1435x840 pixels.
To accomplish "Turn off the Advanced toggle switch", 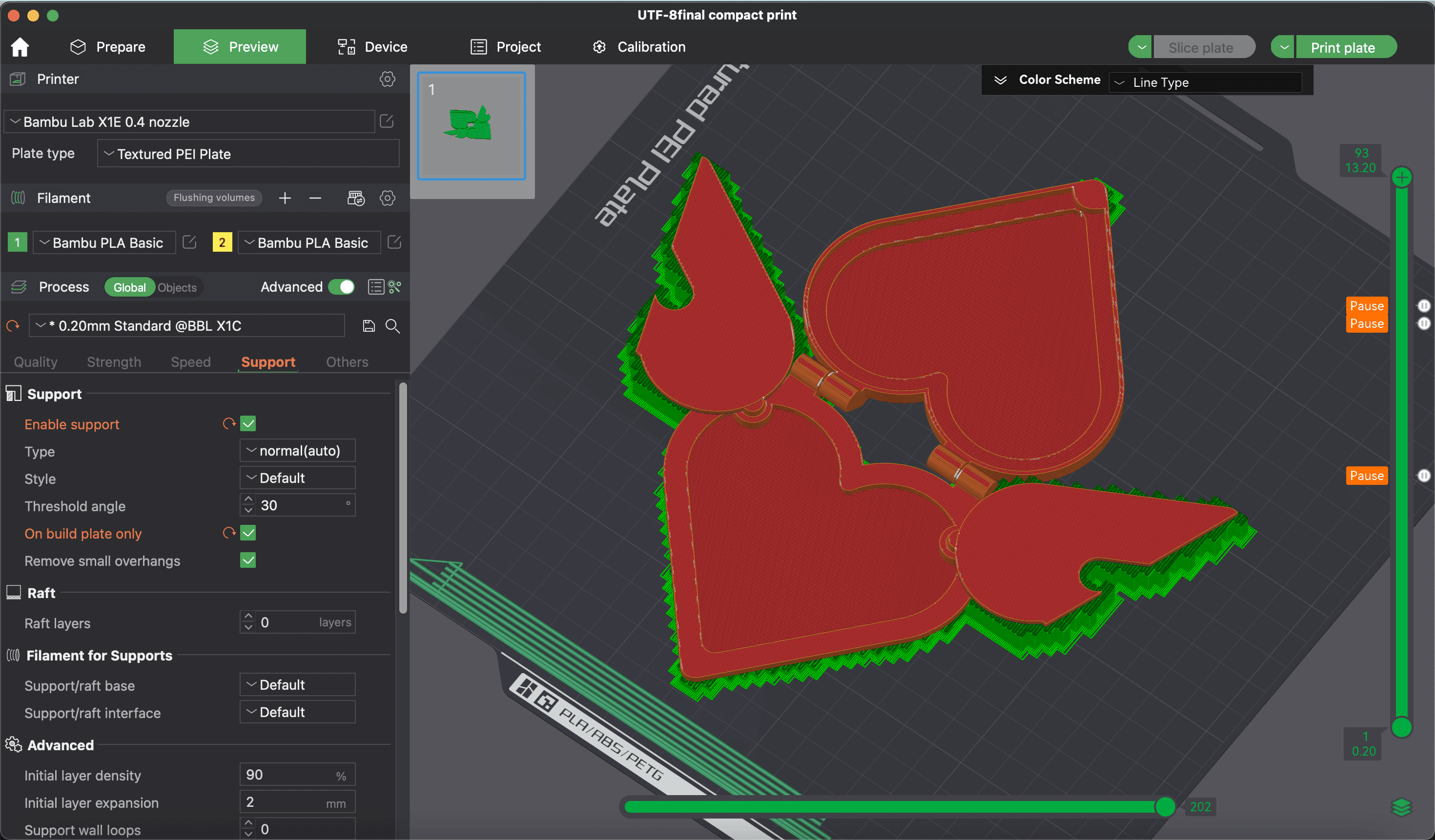I will (x=342, y=287).
